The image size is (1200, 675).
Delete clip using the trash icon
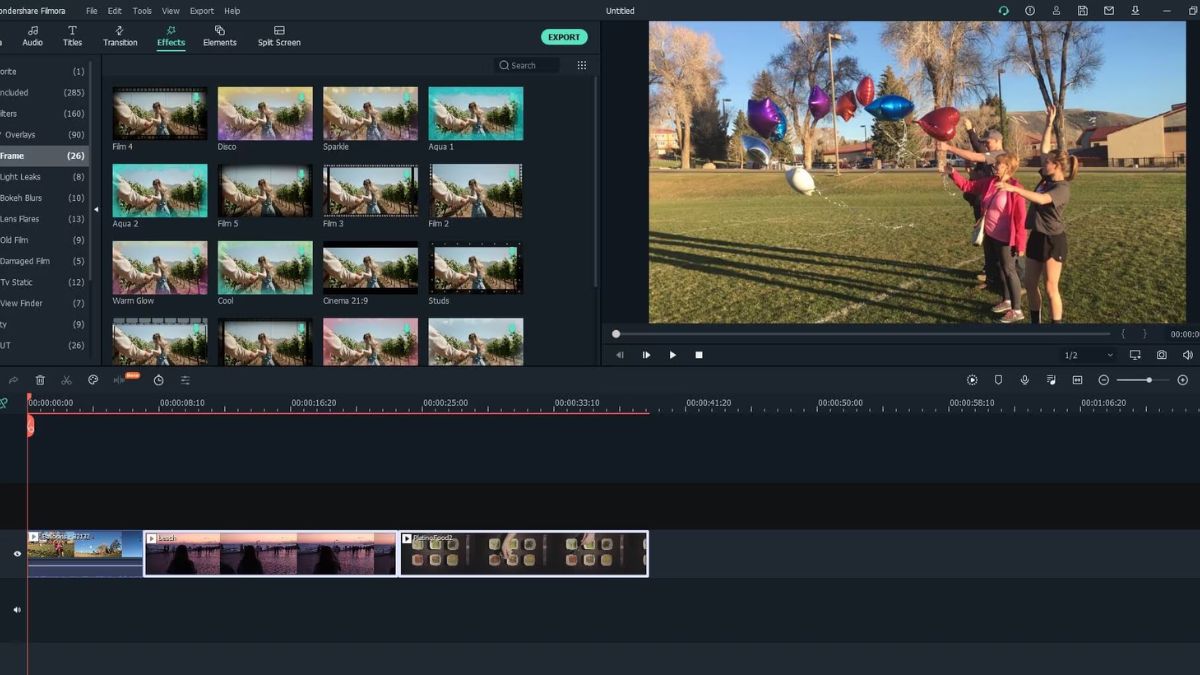pos(40,380)
